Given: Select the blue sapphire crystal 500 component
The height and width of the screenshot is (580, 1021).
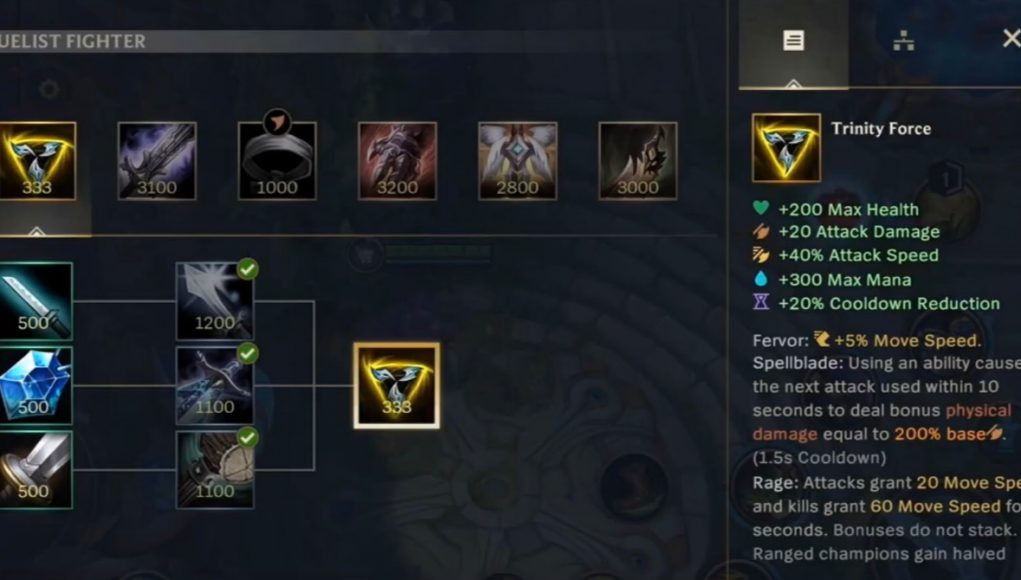Looking at the screenshot, I should [36, 385].
